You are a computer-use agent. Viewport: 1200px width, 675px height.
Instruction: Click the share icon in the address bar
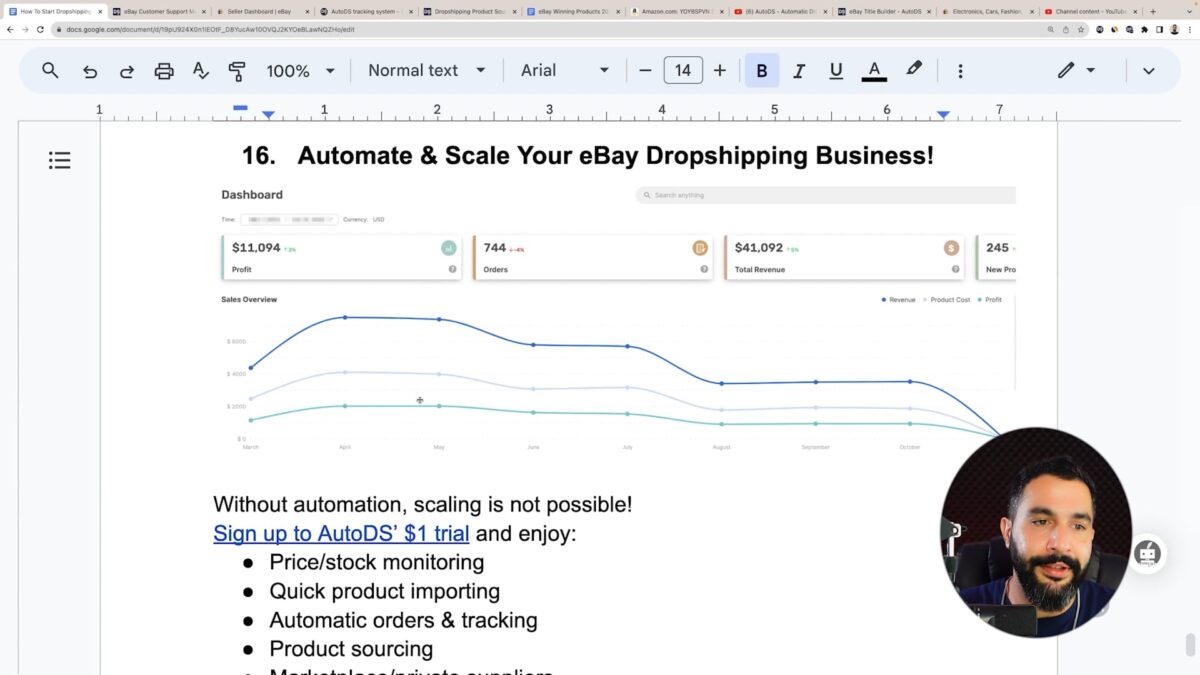[1066, 30]
